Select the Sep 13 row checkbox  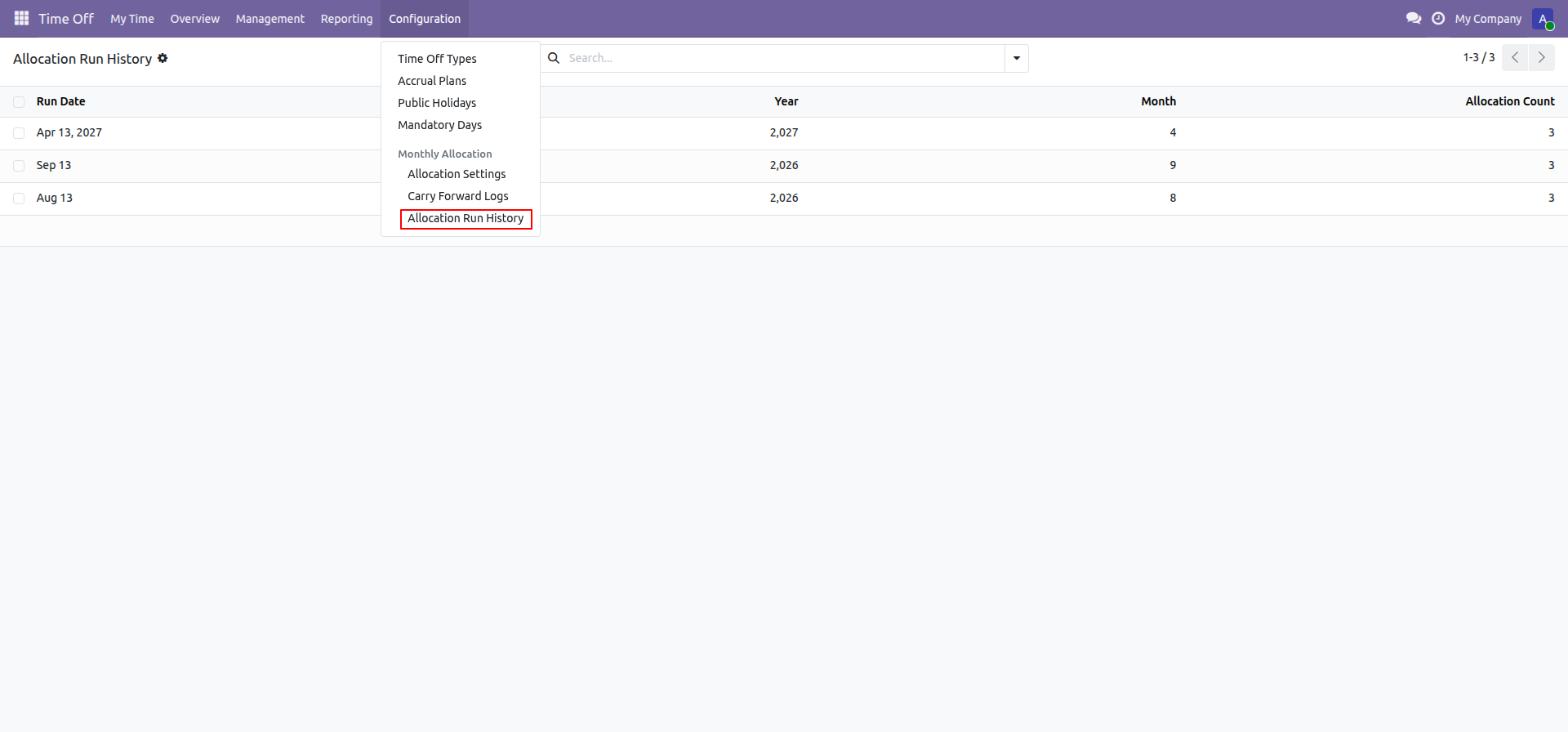tap(19, 165)
